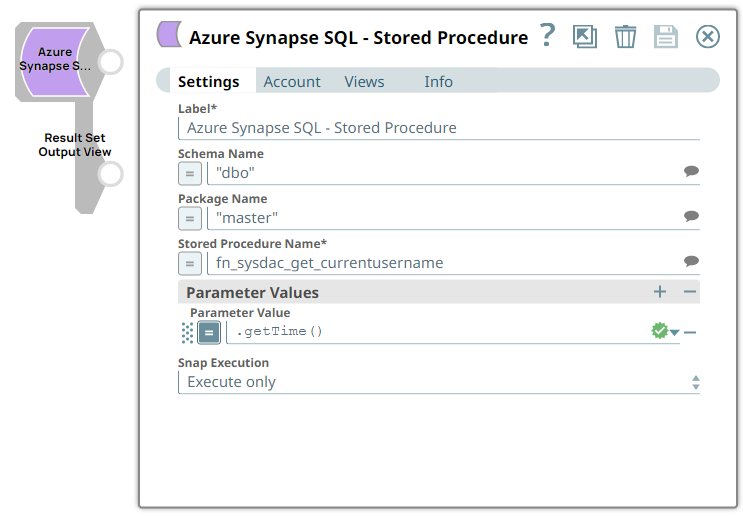Remove row using Parameter Values header minus
The width and height of the screenshot is (743, 516).
[x=690, y=291]
